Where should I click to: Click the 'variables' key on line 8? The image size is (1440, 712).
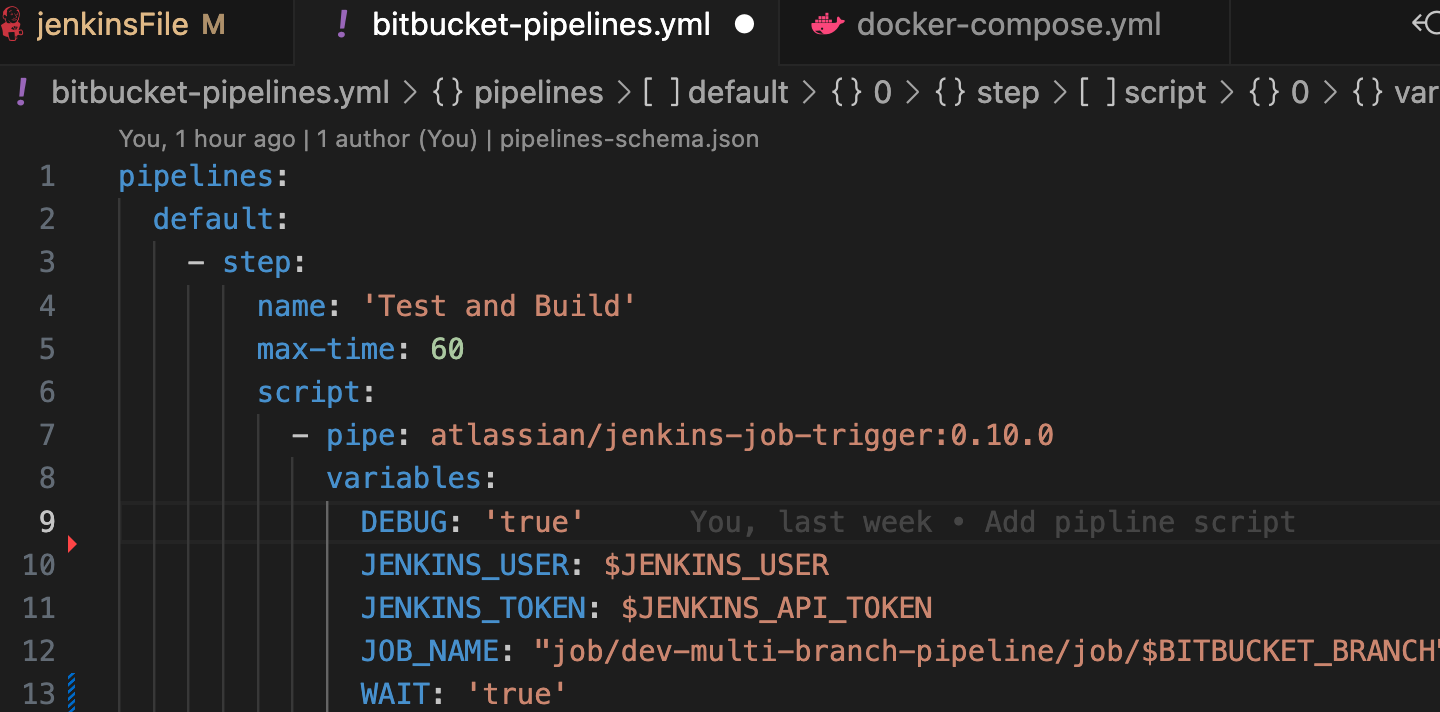404,478
